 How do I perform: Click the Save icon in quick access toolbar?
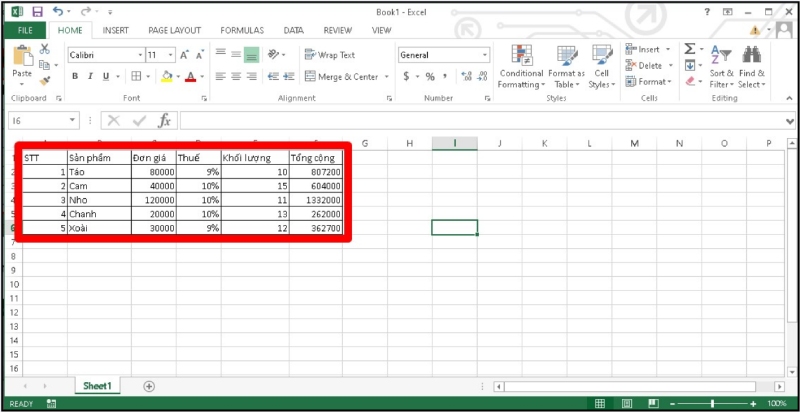pyautogui.click(x=37, y=11)
